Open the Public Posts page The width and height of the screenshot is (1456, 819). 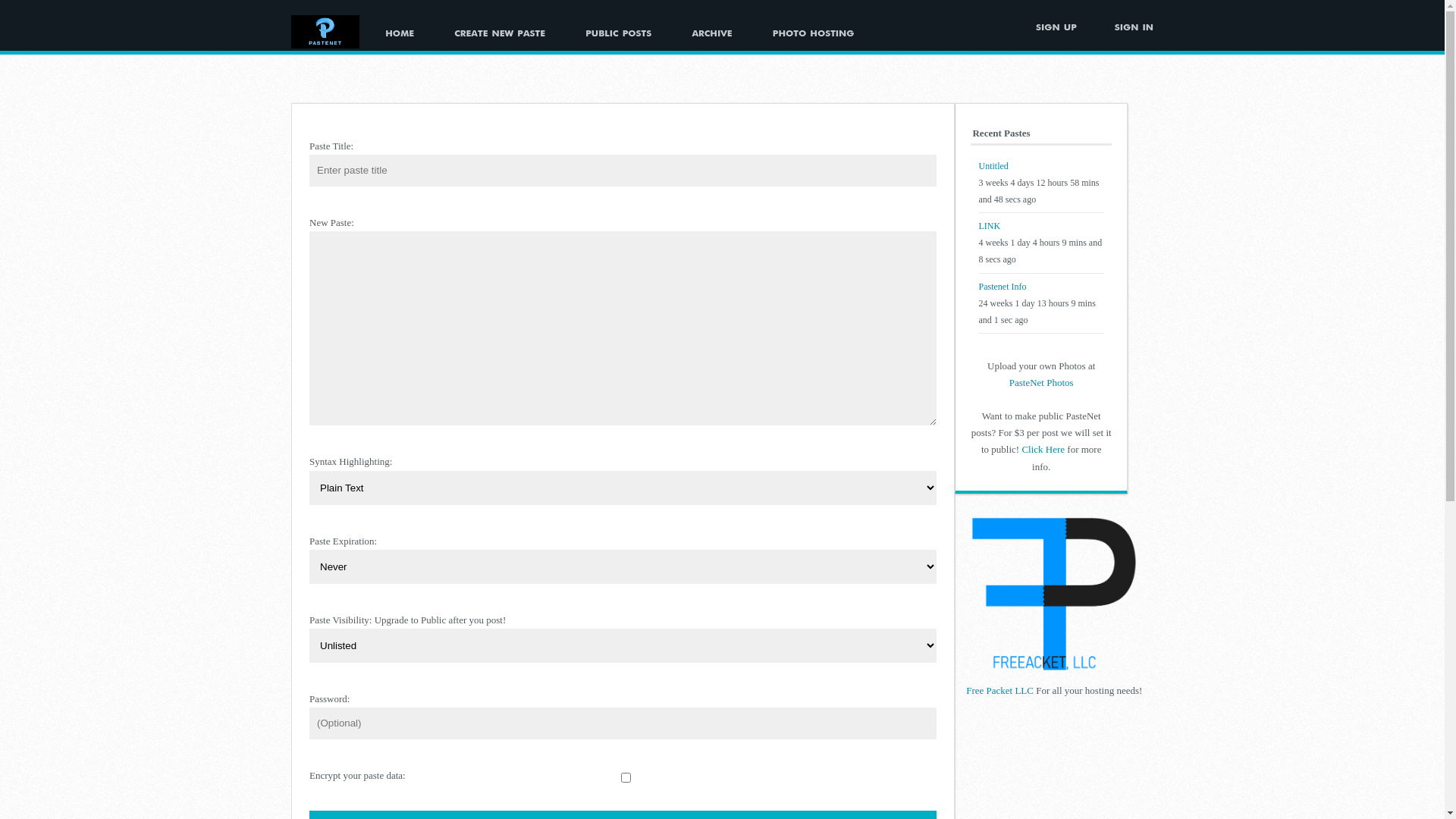pyautogui.click(x=618, y=33)
